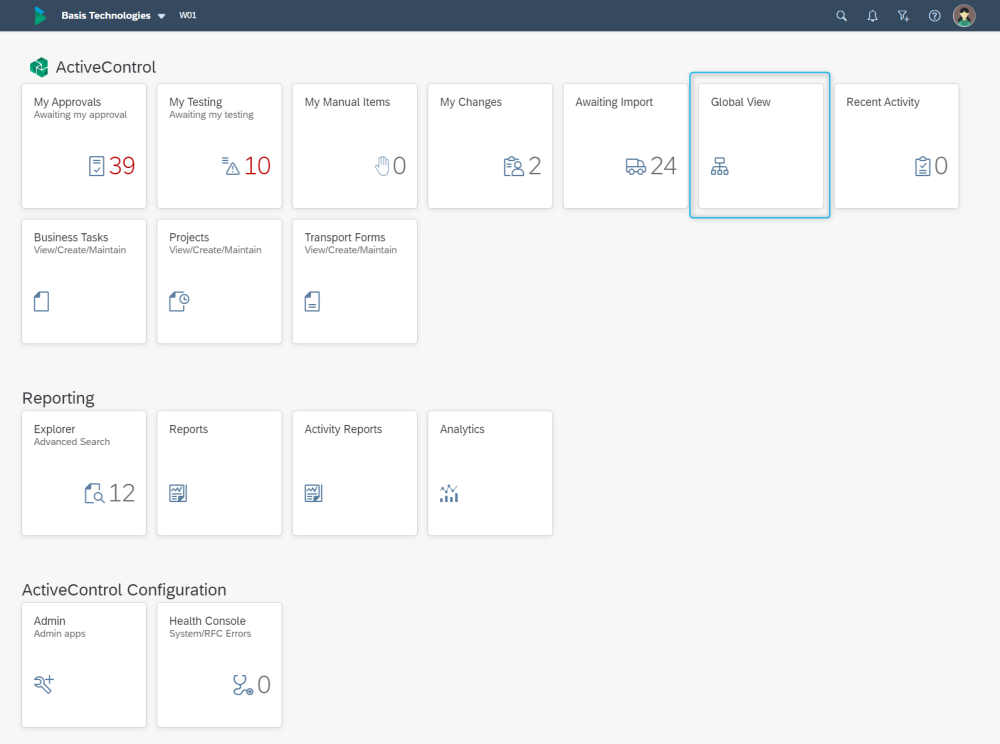This screenshot has height=744, width=1000.
Task: Click the W01 system label in header
Action: (x=188, y=15)
